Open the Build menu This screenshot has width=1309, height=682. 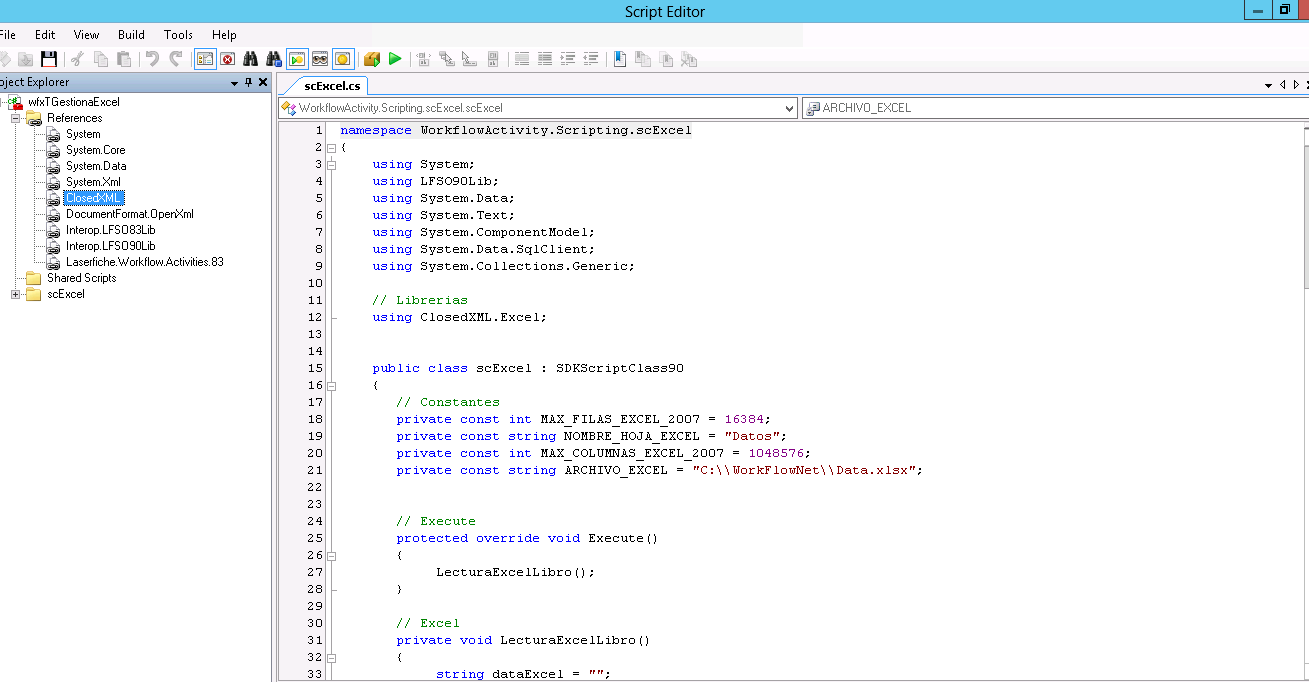point(131,35)
